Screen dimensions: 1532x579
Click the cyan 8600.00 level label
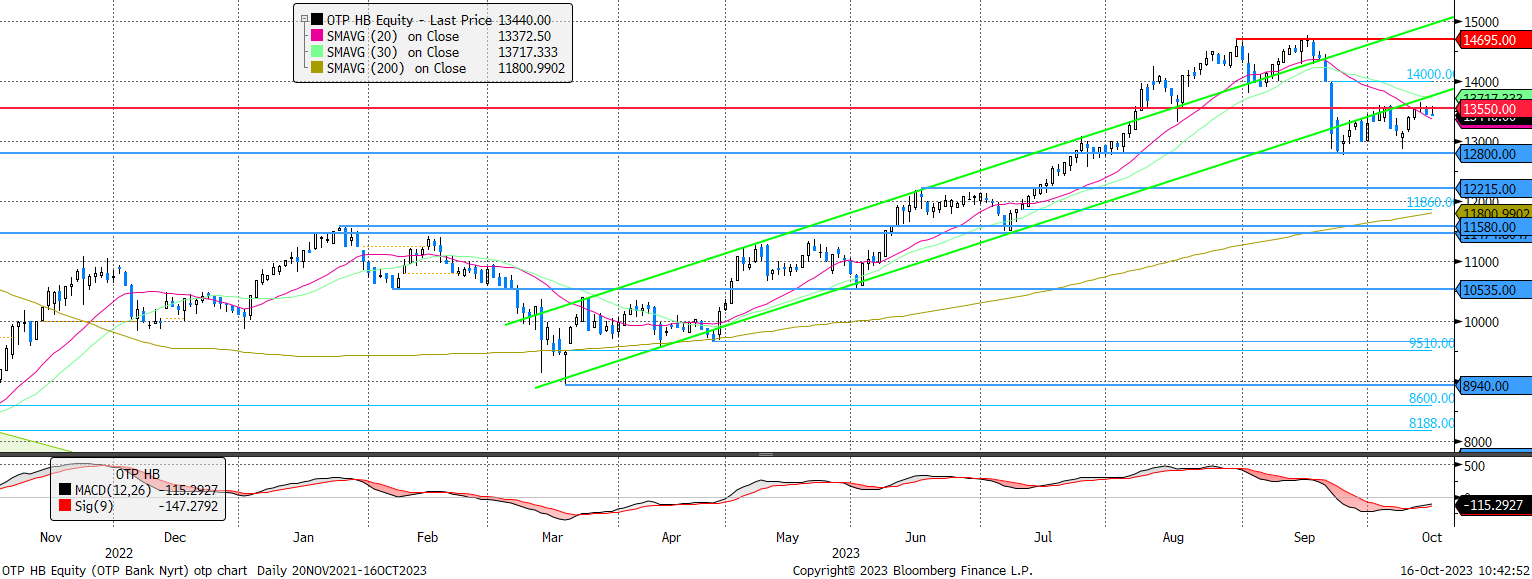(x=1432, y=398)
